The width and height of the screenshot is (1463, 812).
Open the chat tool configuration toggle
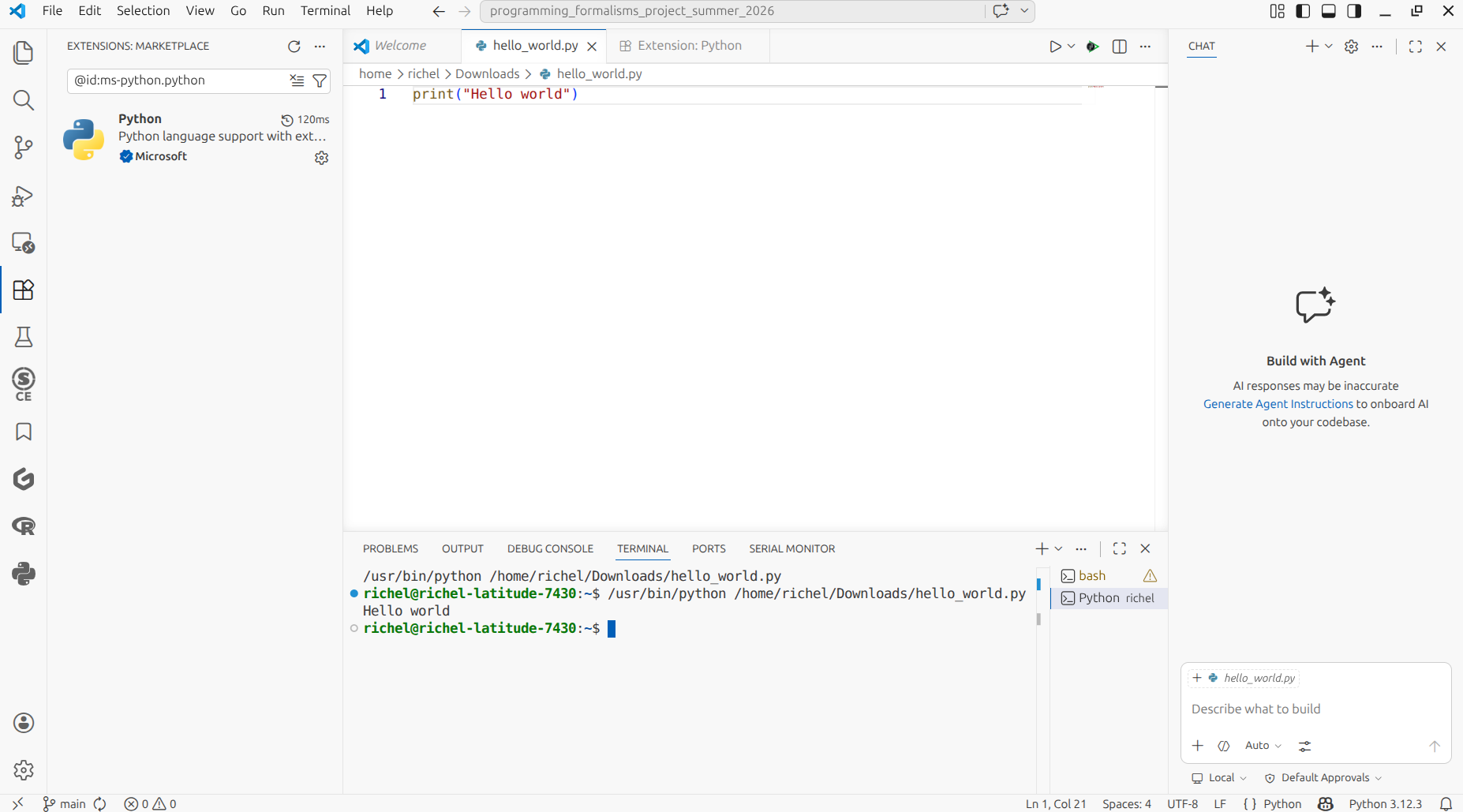(1305, 746)
